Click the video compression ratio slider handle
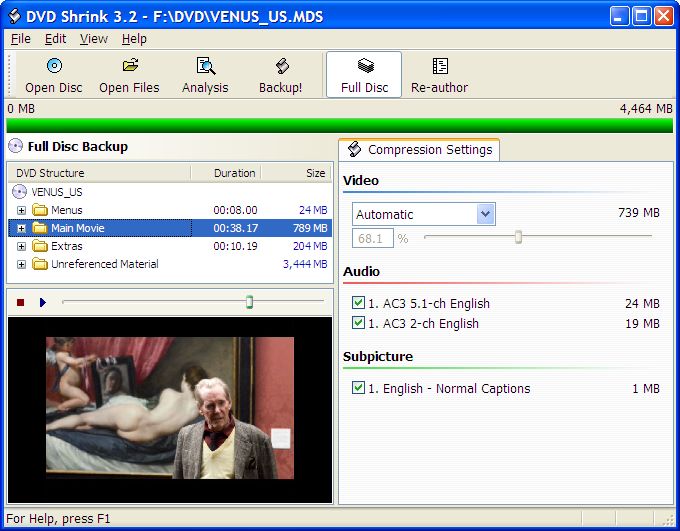The image size is (680, 531). click(x=518, y=237)
